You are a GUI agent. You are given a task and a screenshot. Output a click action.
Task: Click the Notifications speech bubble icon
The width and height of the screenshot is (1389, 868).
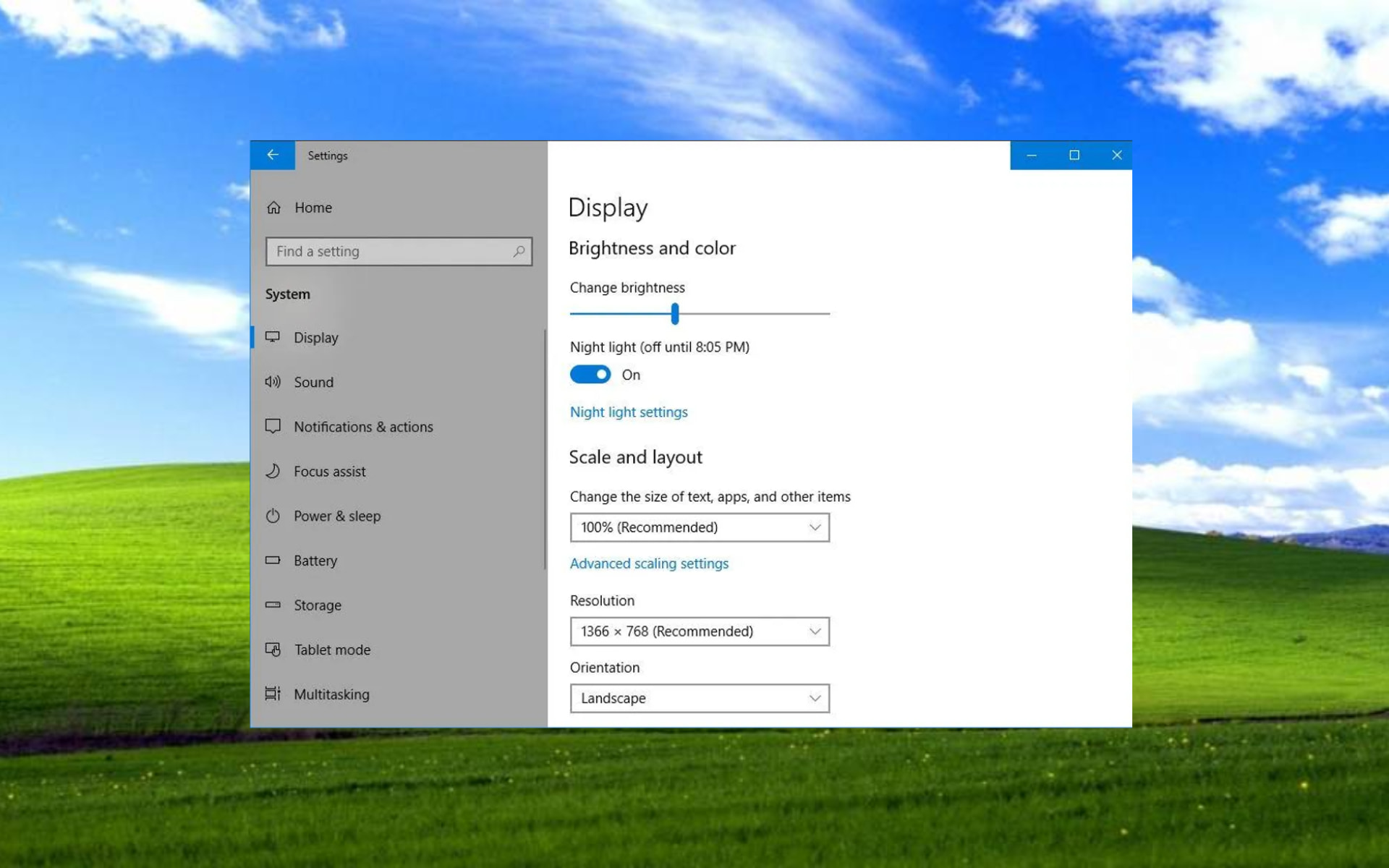click(x=273, y=426)
